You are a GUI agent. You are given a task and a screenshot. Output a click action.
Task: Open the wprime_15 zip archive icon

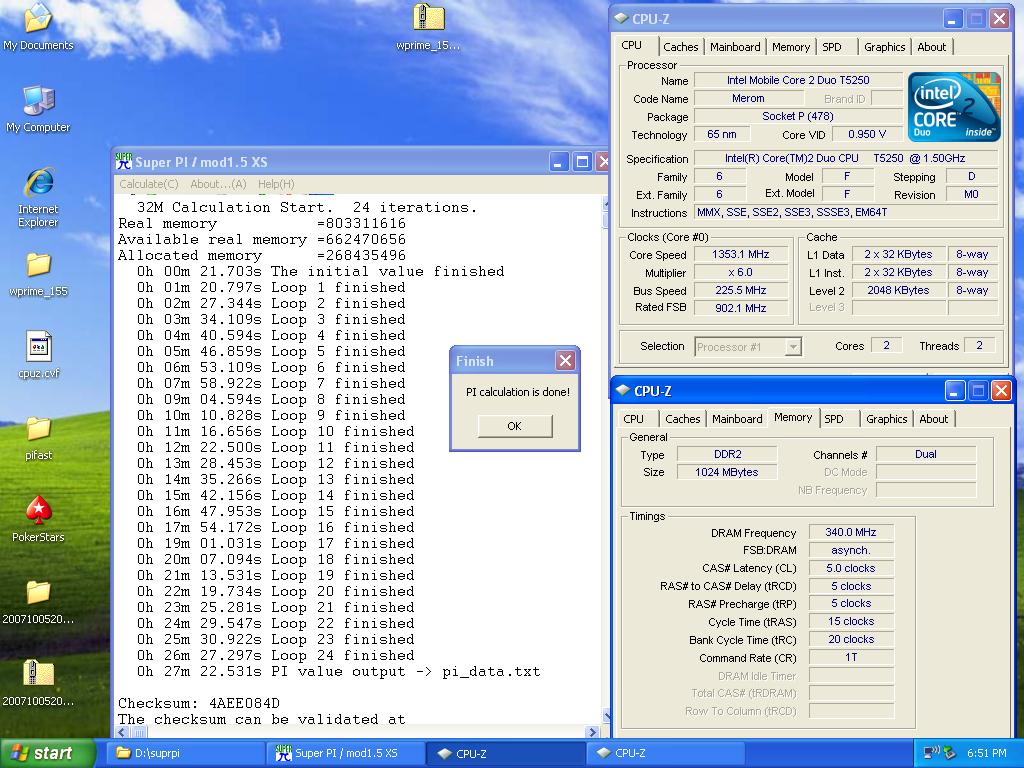click(x=428, y=27)
